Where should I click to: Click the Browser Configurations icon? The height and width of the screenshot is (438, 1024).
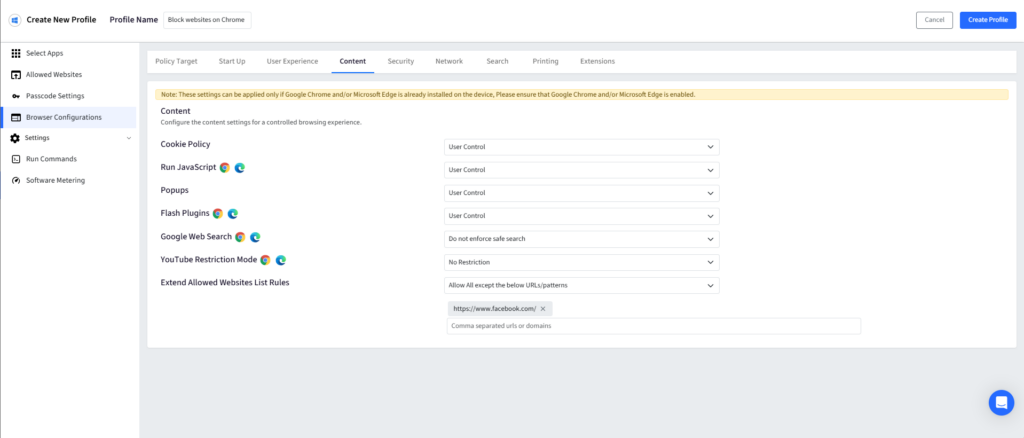16,117
